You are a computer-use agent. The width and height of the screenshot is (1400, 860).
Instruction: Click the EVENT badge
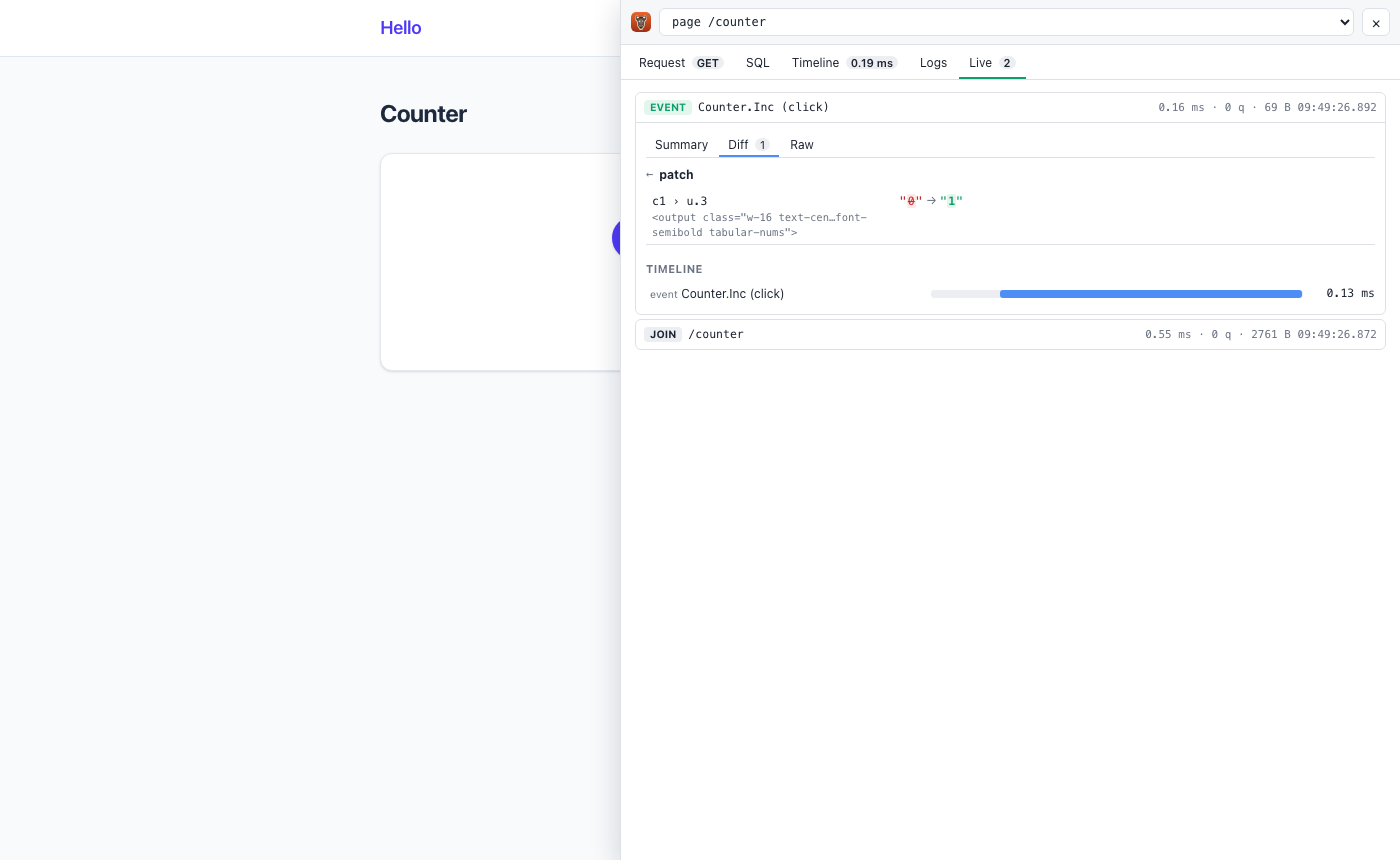667,107
